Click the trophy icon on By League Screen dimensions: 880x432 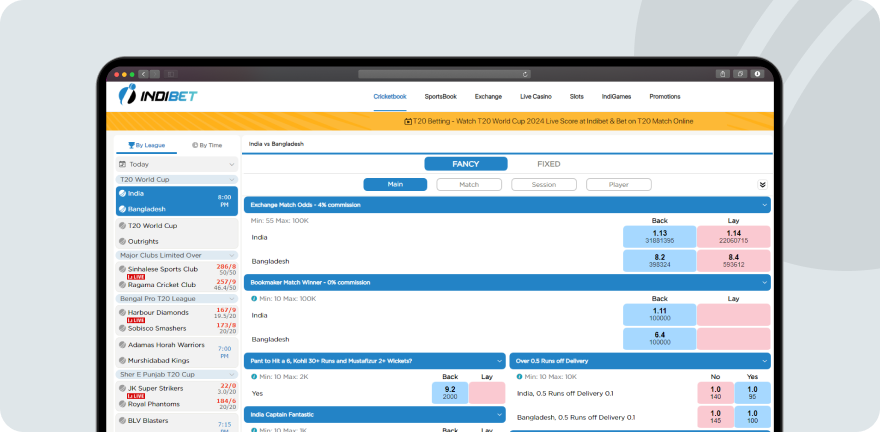click(131, 145)
